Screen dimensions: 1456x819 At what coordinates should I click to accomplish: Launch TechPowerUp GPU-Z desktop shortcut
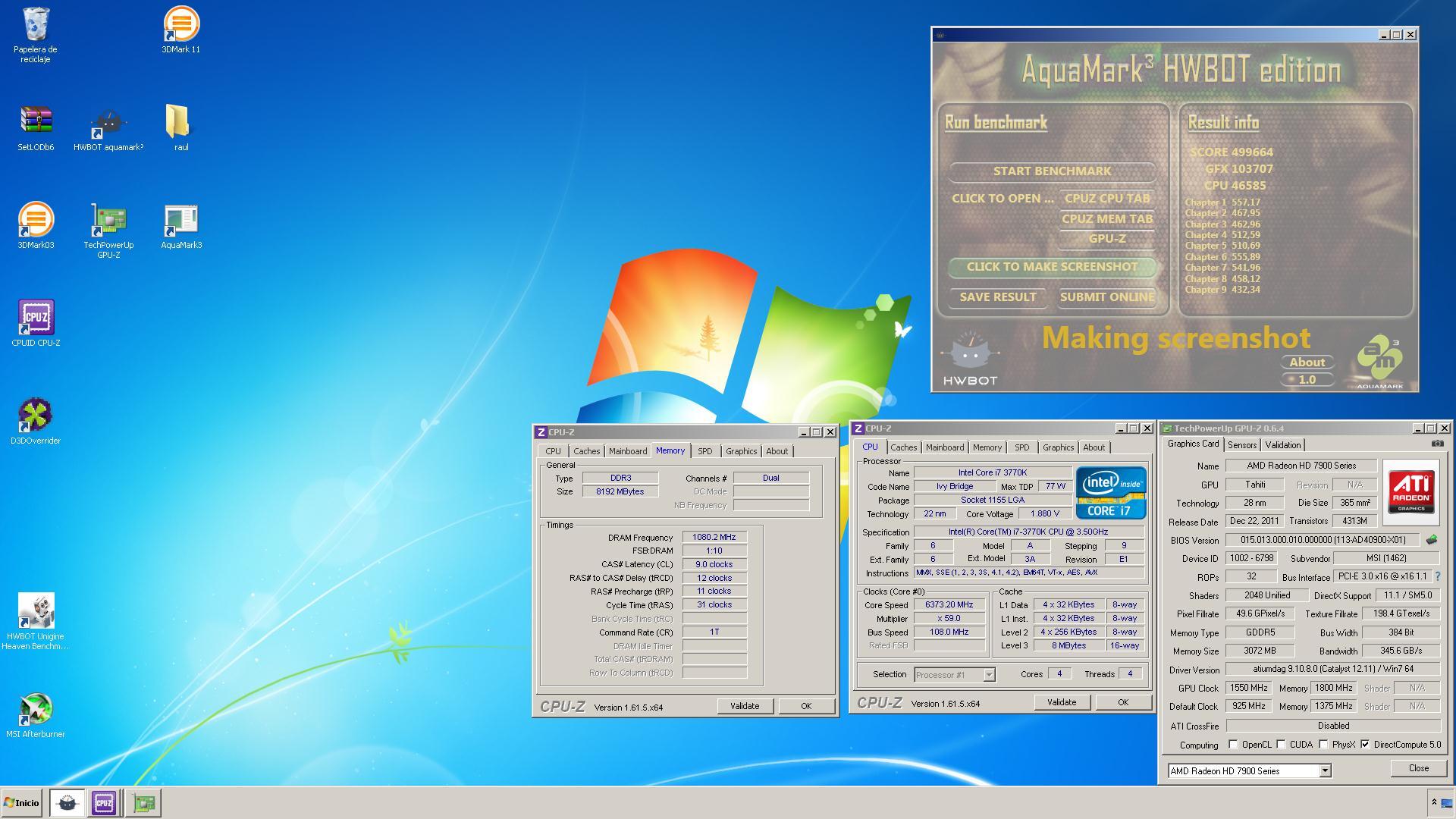click(x=108, y=230)
